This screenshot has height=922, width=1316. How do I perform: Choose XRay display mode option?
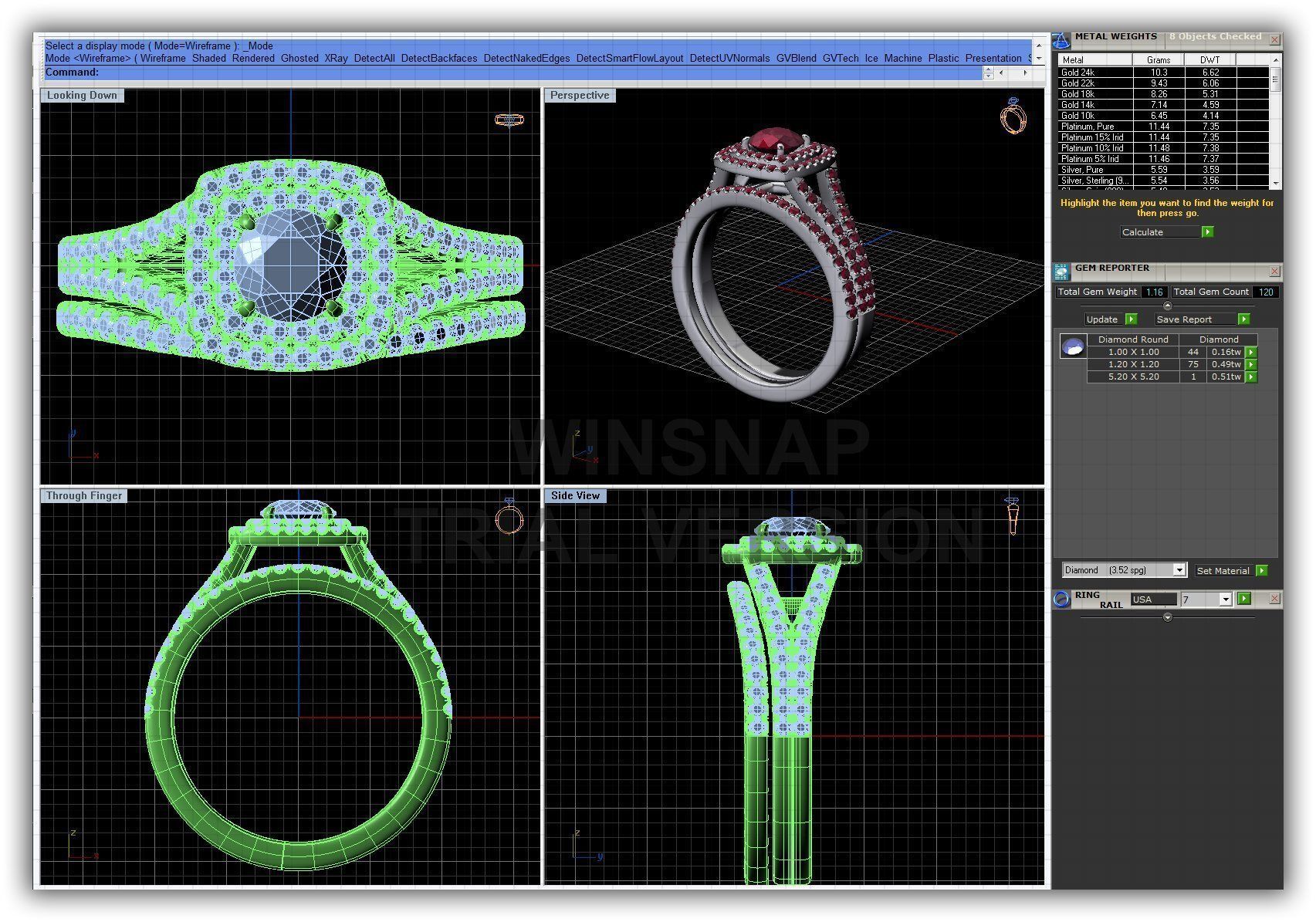click(x=336, y=58)
